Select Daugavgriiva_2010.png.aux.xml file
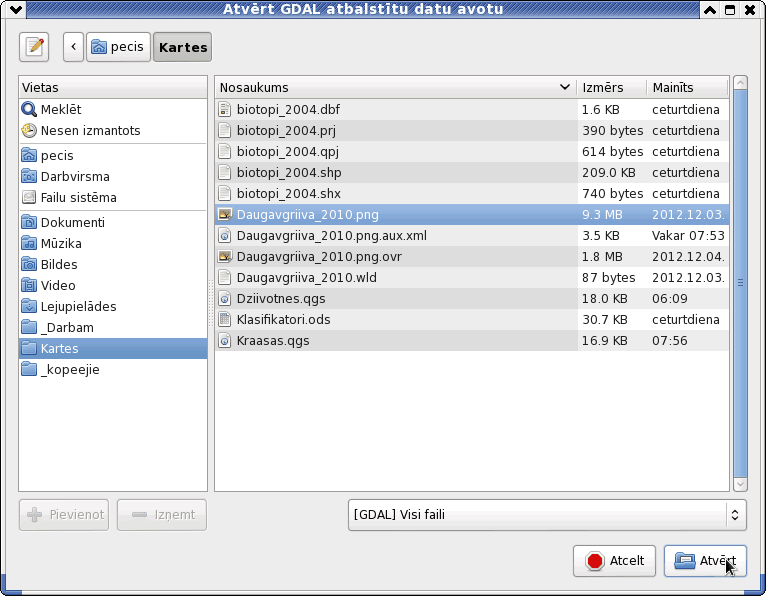The width and height of the screenshot is (766, 596). click(472, 235)
